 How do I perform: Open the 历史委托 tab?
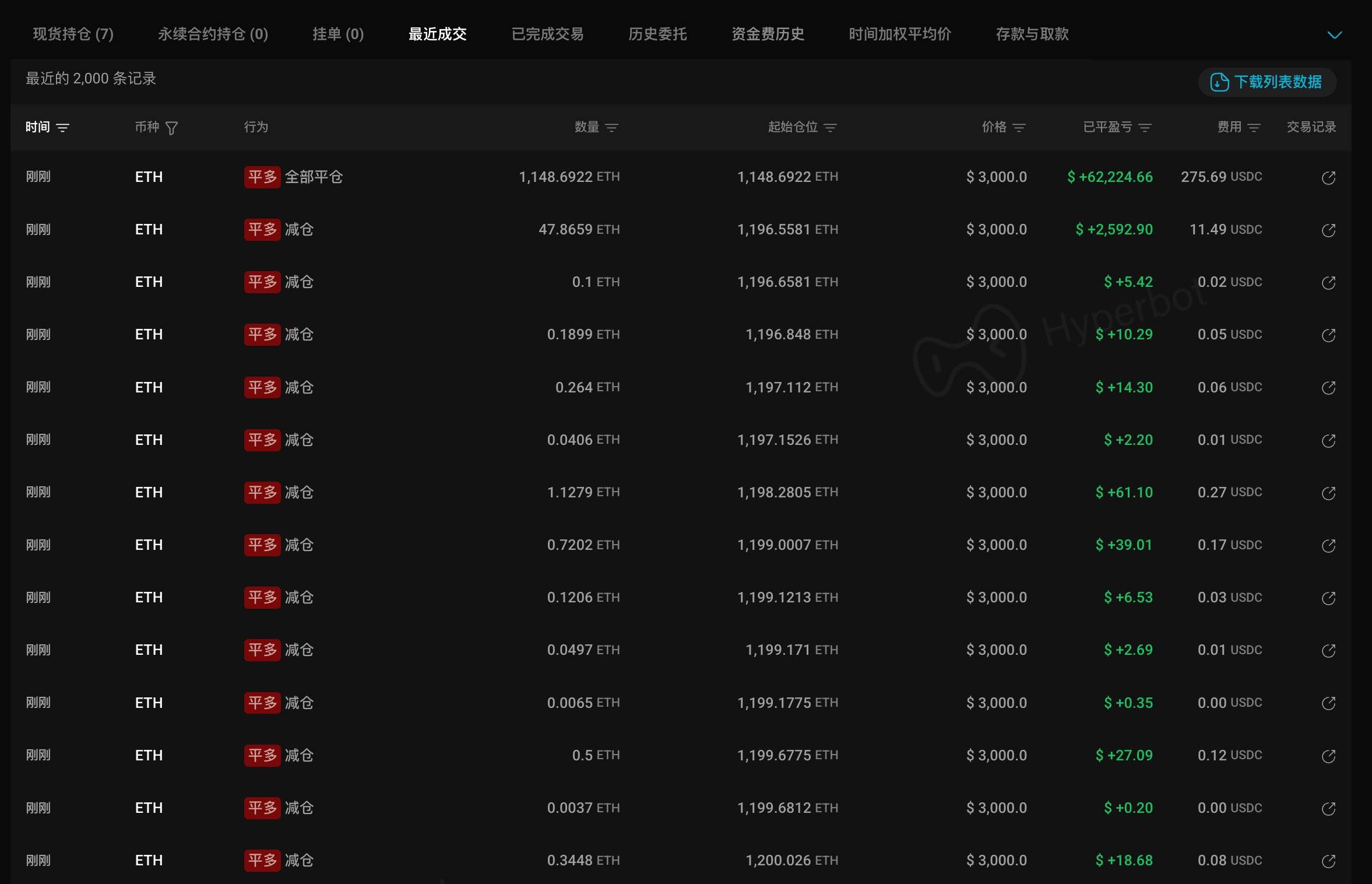click(x=657, y=34)
